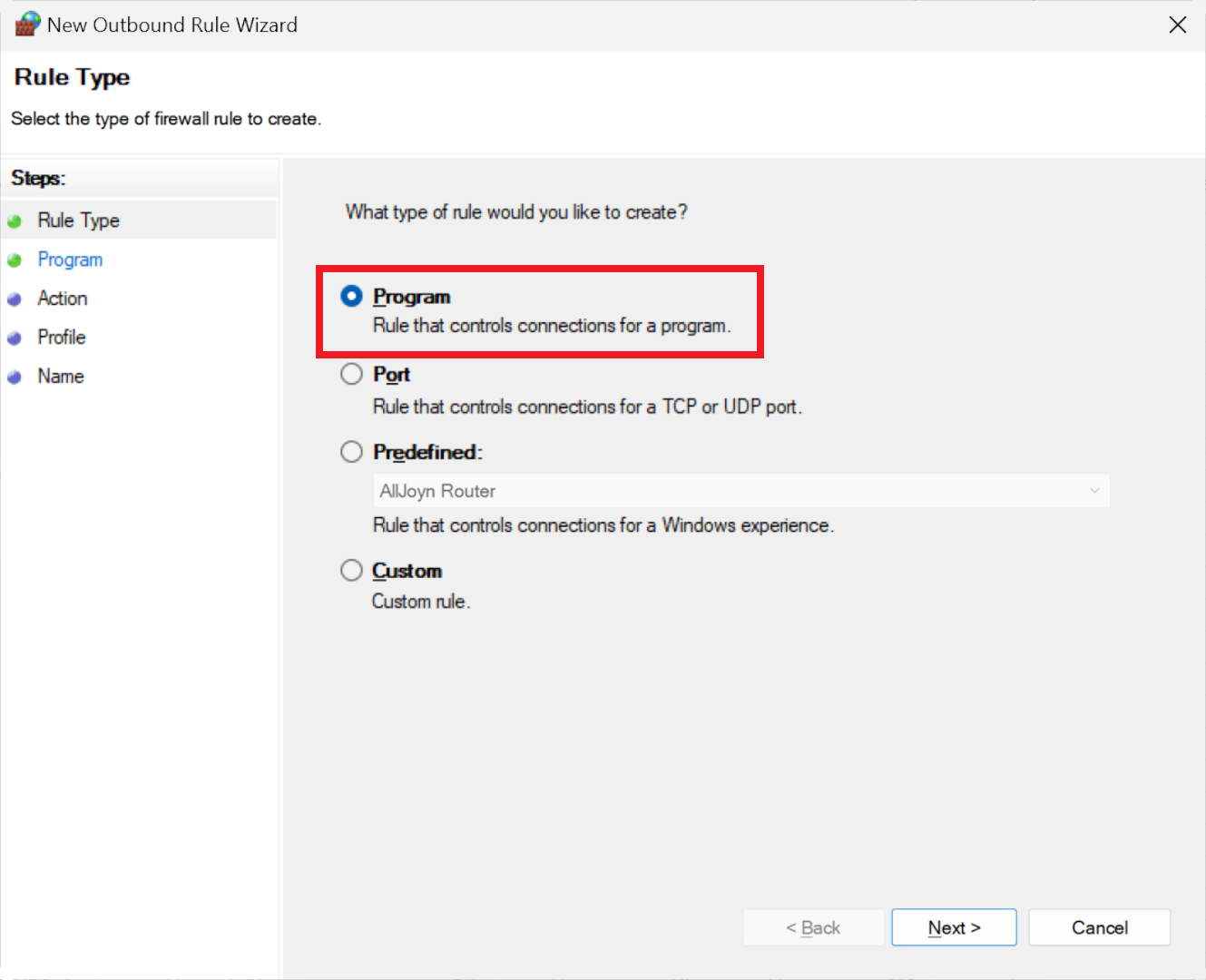The width and height of the screenshot is (1206, 980).
Task: Click purple bullet beside Action step
Action: [x=15, y=299]
